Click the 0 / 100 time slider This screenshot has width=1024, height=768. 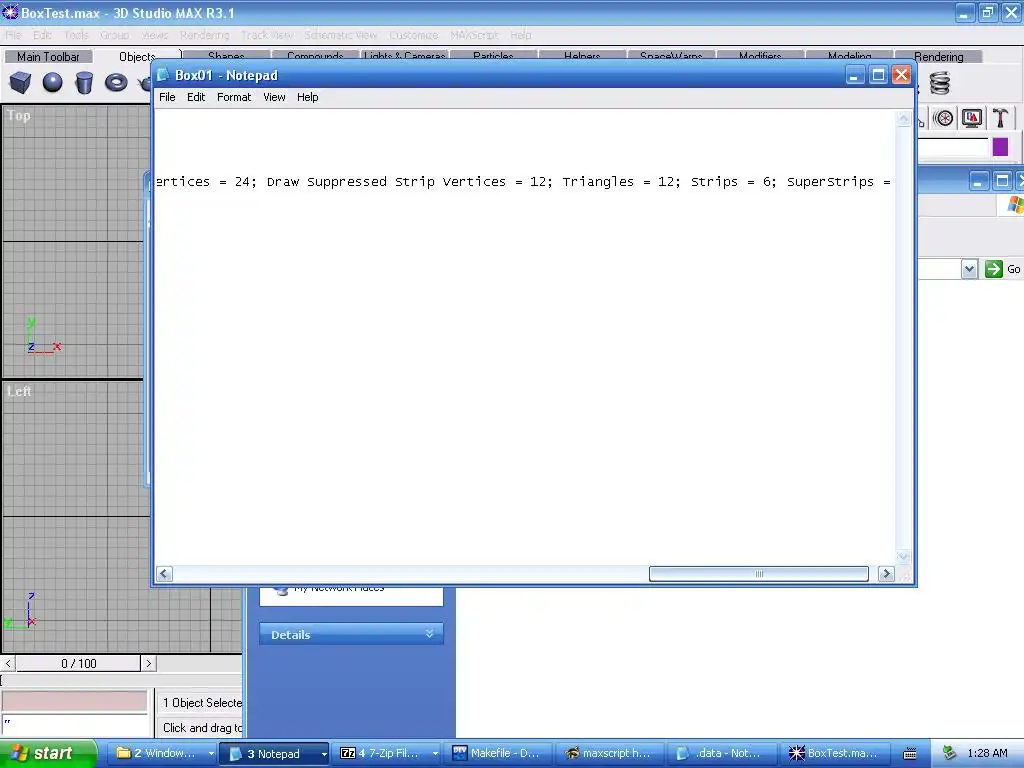78,664
